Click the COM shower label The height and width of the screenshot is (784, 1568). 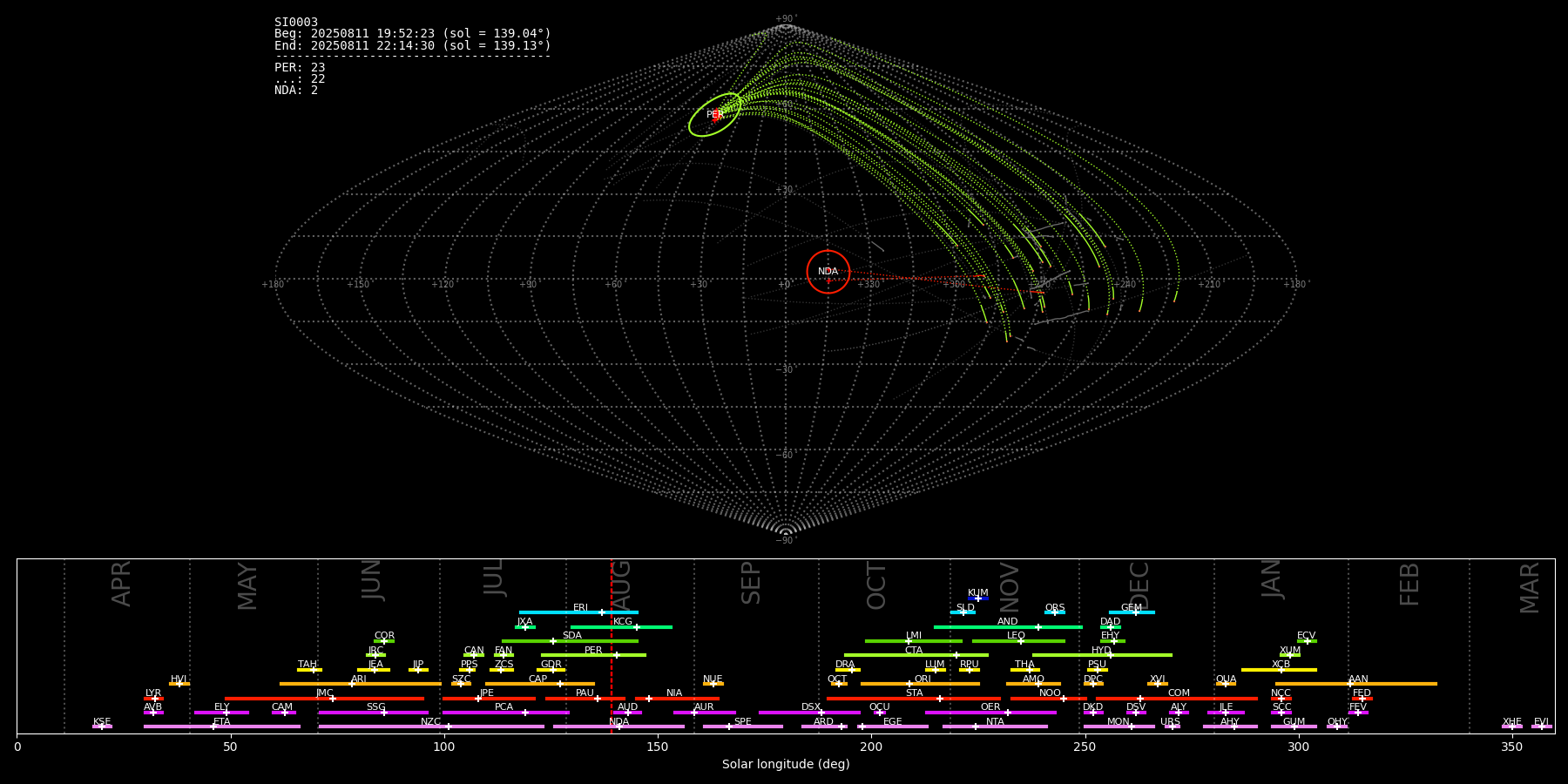[1179, 693]
